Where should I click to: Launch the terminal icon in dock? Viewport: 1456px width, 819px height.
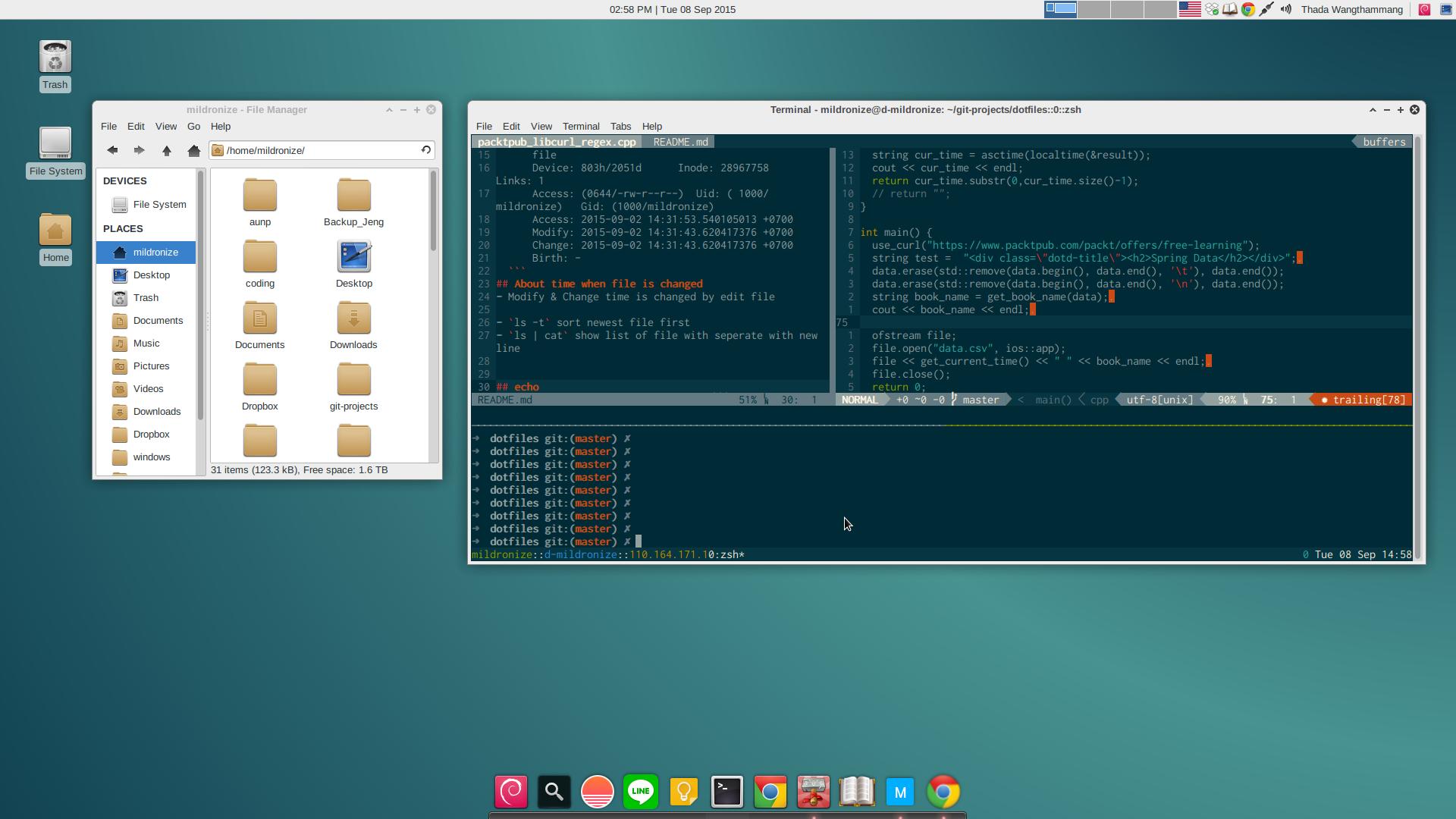726,792
